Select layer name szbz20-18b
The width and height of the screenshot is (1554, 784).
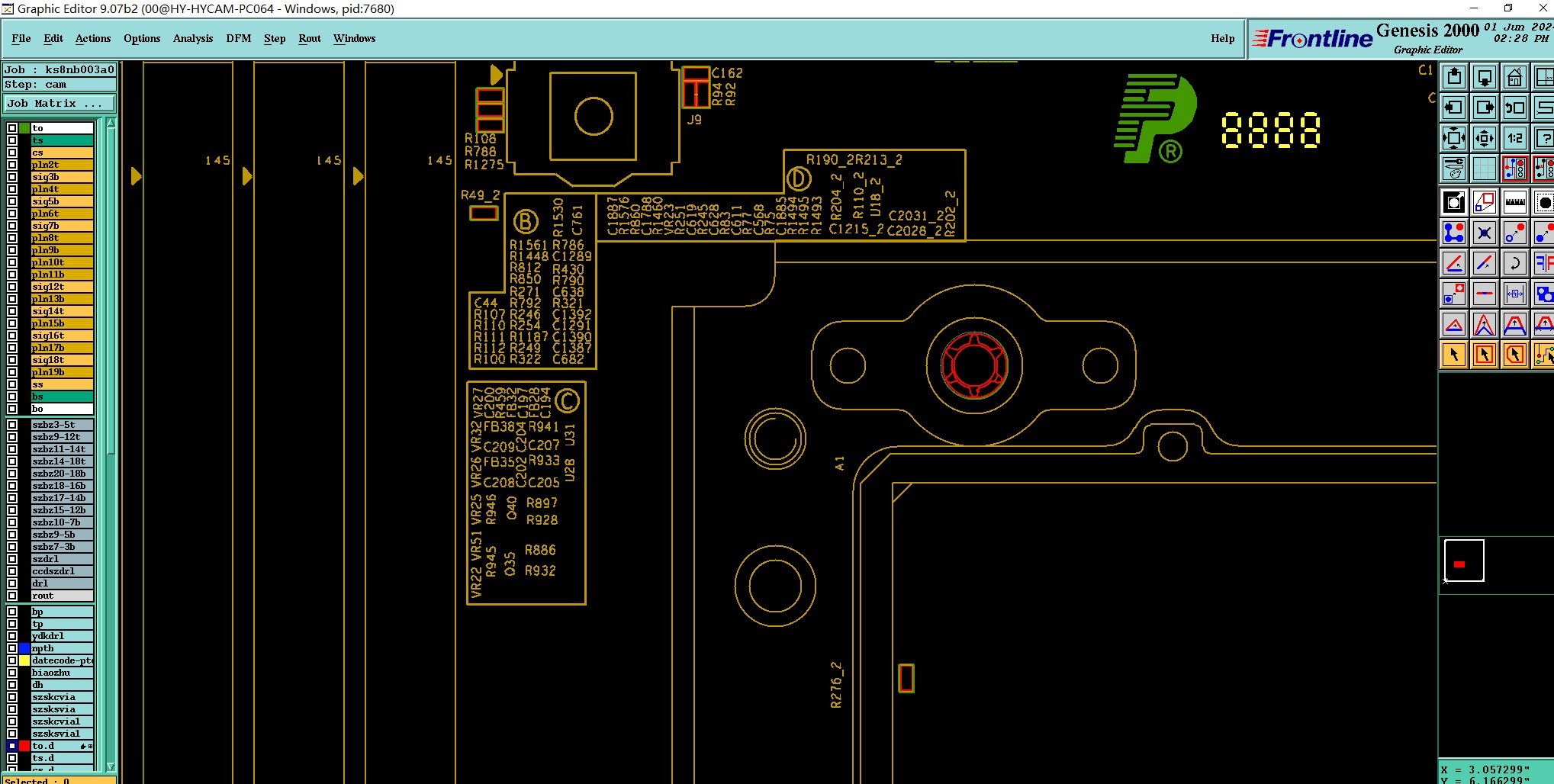(62, 474)
